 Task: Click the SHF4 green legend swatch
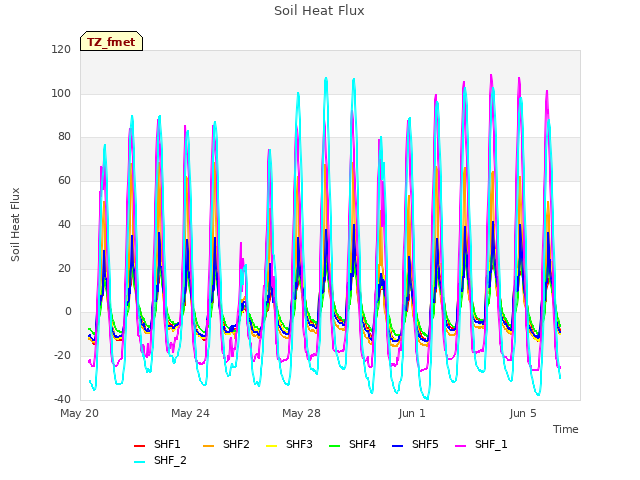[334, 446]
